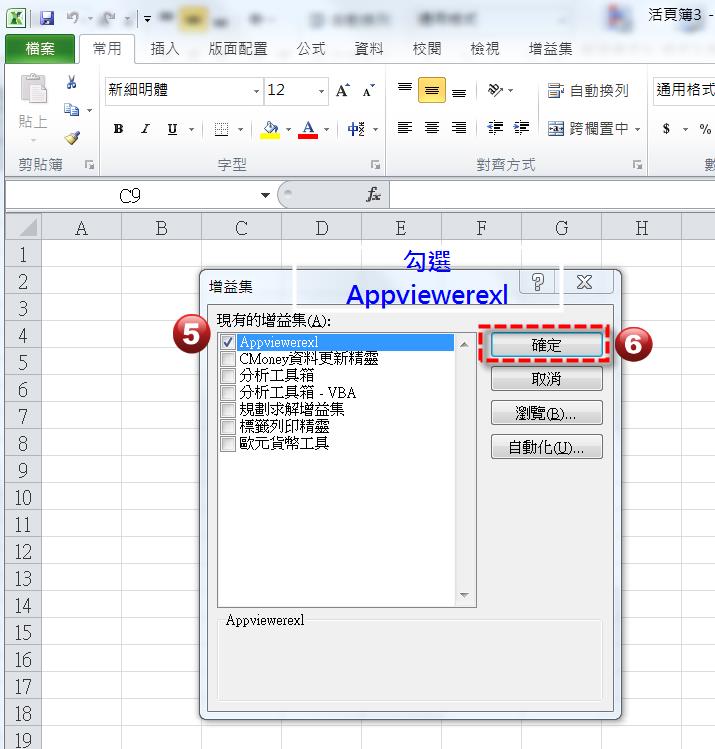Toggle underline formatting
Screen dimensions: 715x749
click(x=172, y=129)
